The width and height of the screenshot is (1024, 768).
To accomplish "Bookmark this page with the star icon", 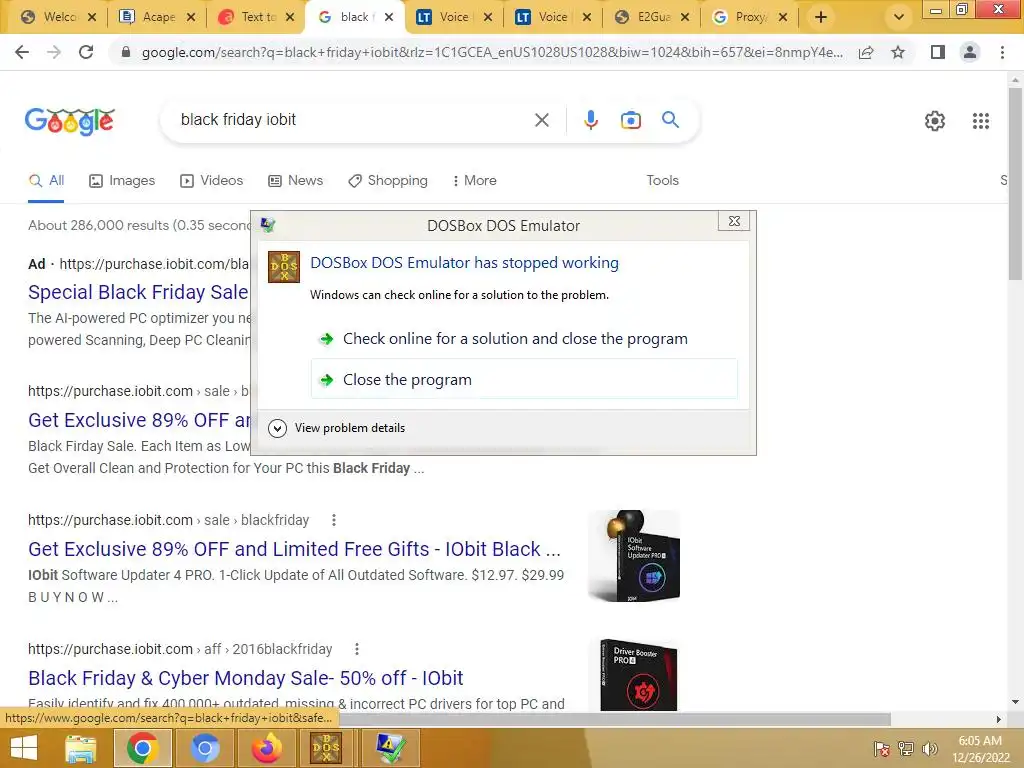I will (x=898, y=52).
